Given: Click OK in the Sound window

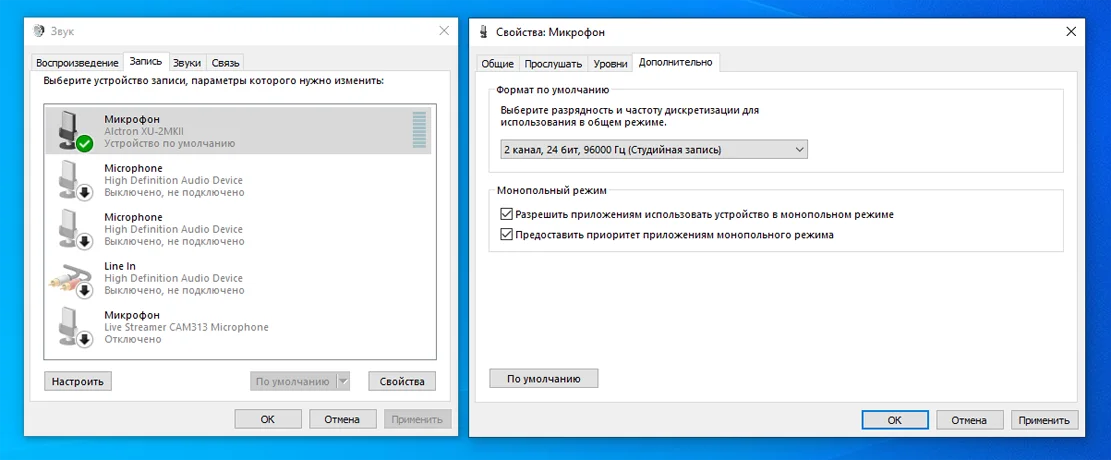Looking at the screenshot, I should [268, 419].
